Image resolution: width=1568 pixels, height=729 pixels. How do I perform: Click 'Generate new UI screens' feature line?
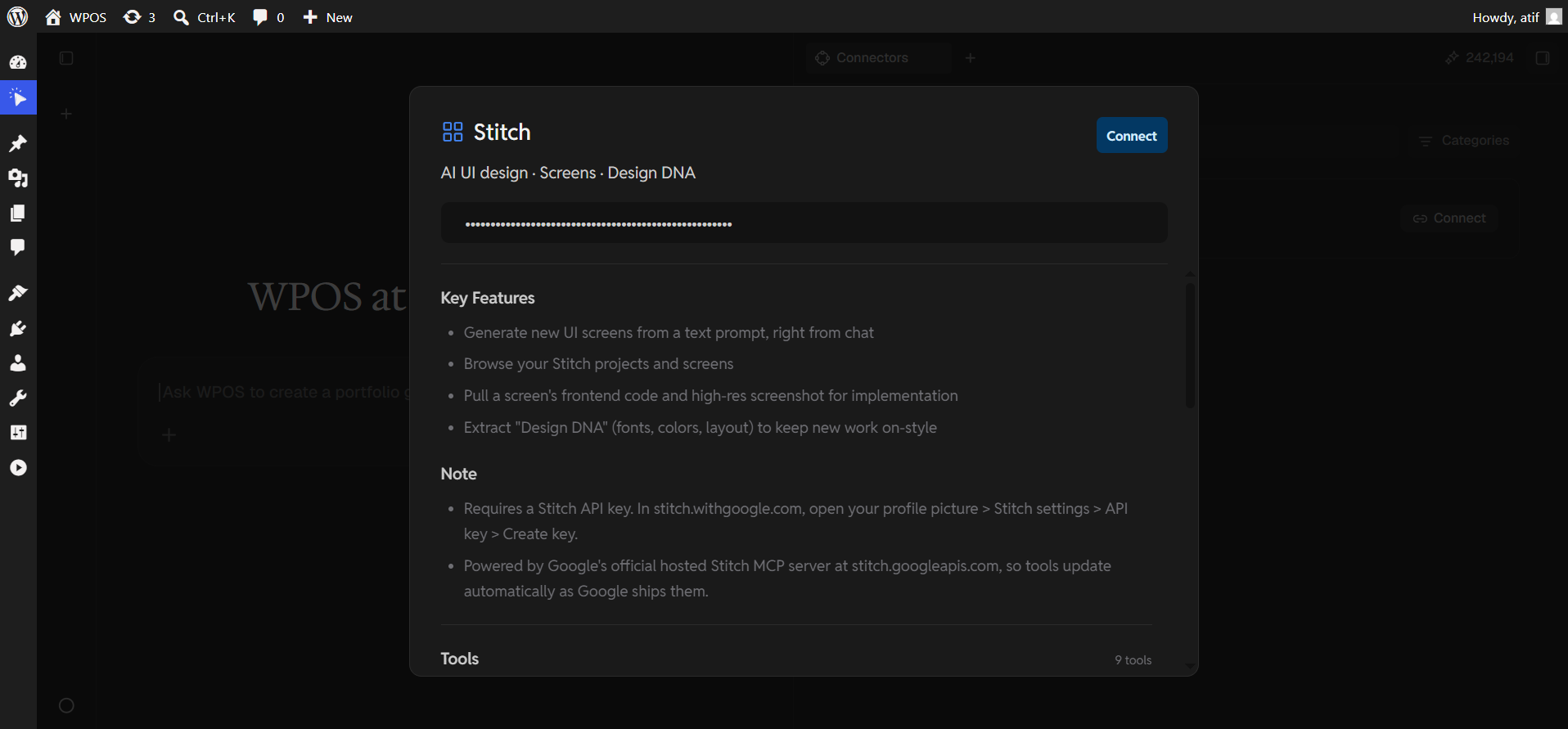tap(669, 333)
